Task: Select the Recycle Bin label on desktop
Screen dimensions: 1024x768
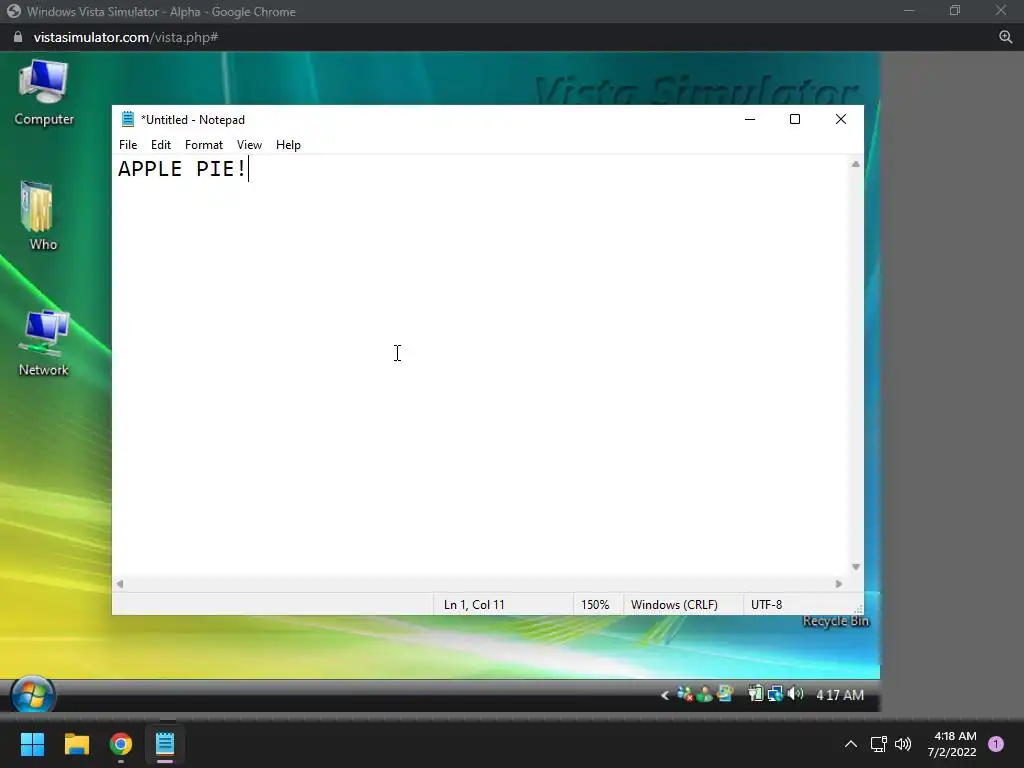Action: coord(836,621)
